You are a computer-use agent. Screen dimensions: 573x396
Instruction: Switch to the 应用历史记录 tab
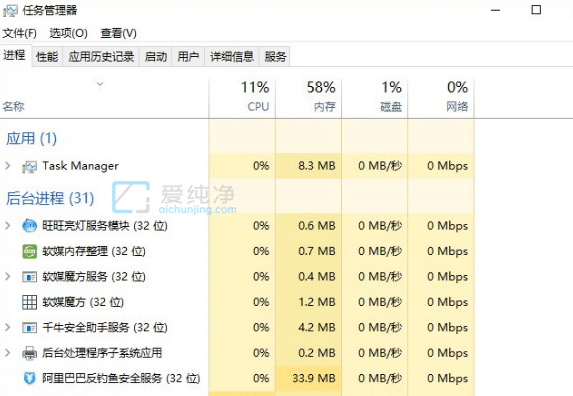[x=101, y=57]
